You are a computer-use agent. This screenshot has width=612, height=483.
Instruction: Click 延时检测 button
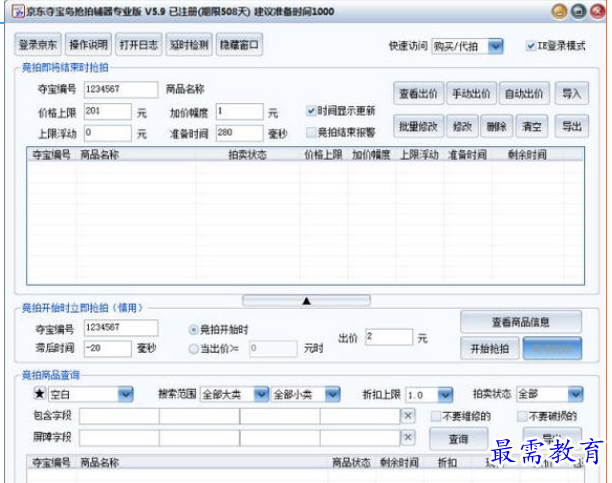point(189,45)
